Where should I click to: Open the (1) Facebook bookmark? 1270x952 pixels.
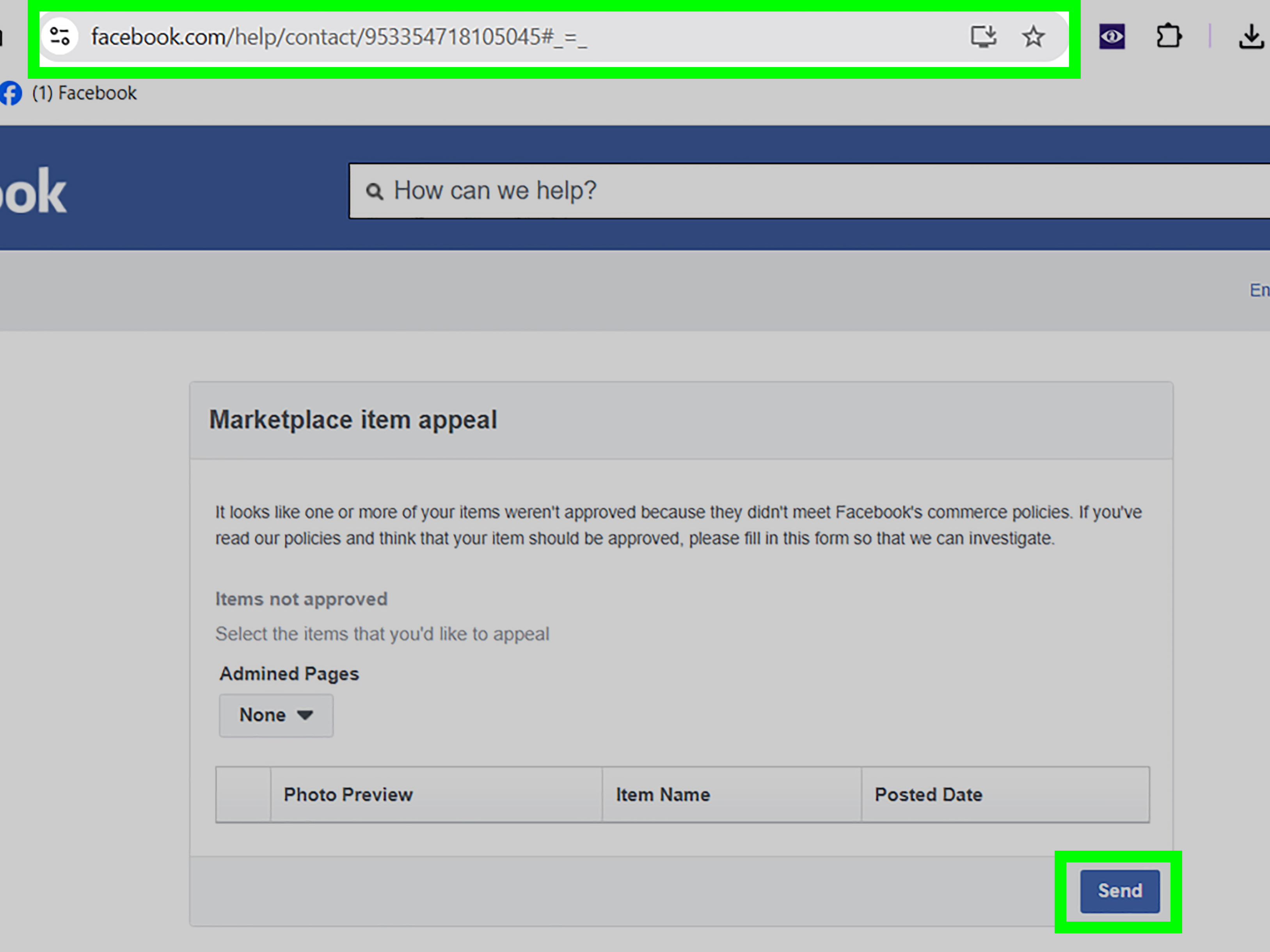coord(69,93)
